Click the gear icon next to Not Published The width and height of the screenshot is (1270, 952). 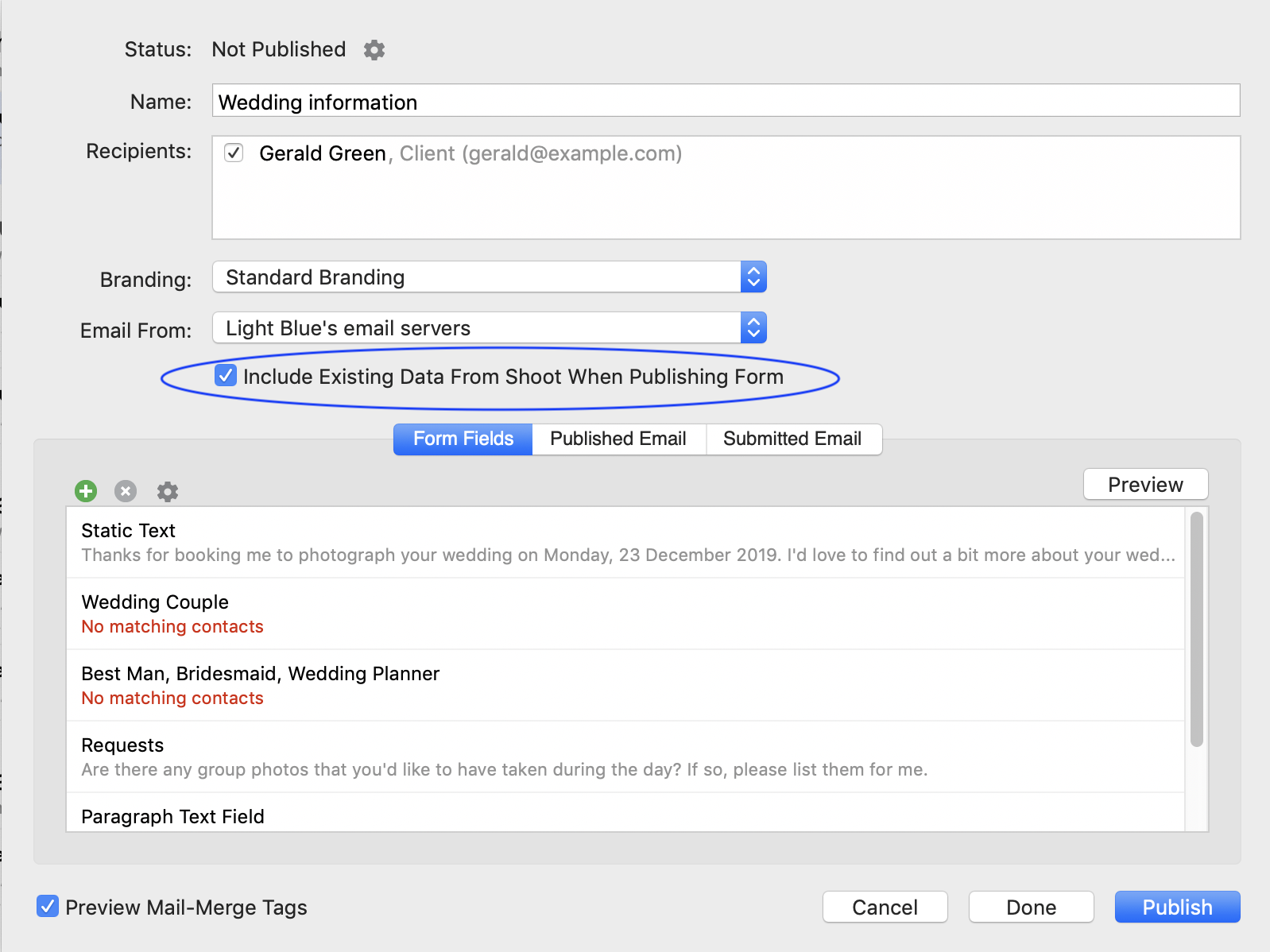374,50
